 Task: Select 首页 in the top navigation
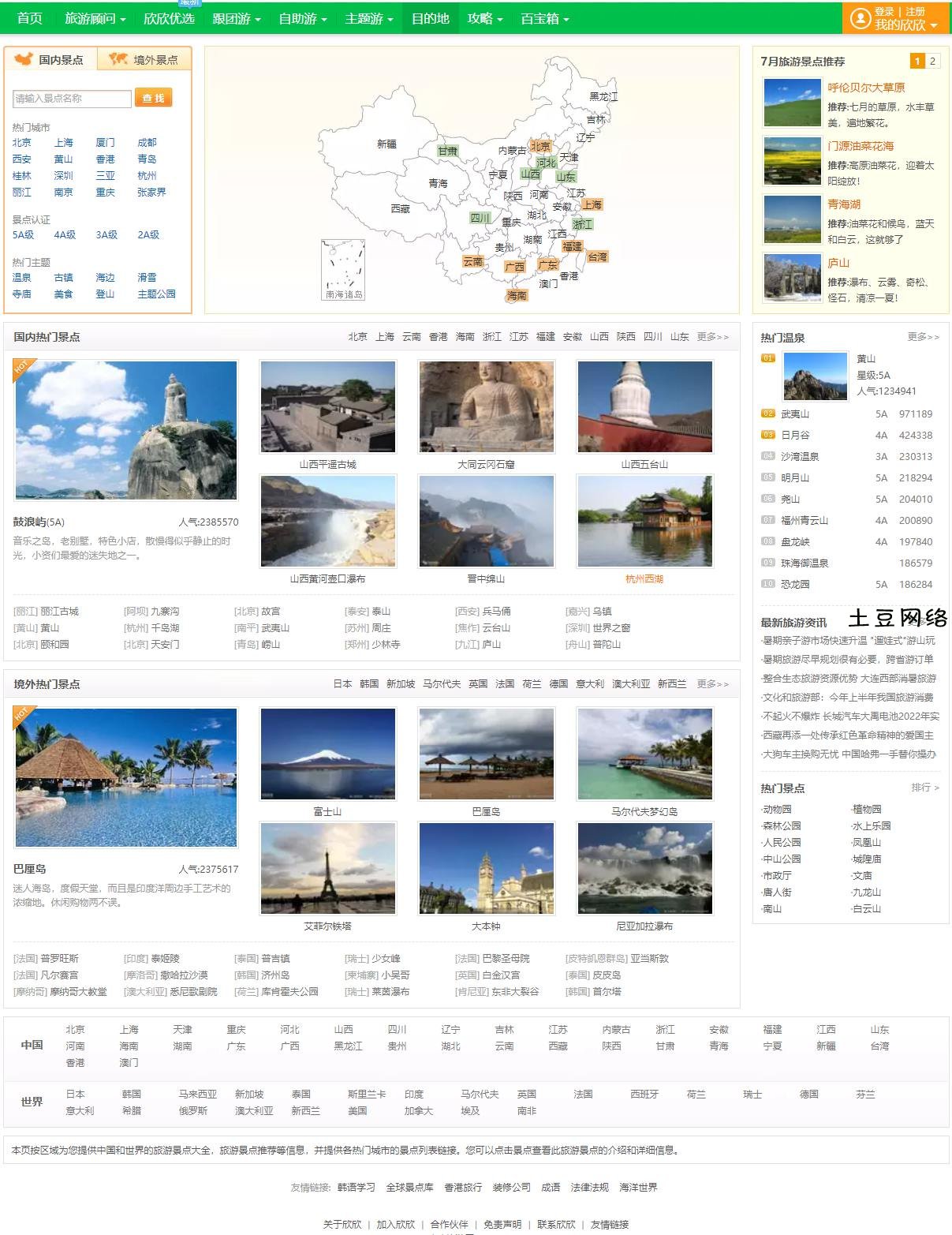click(x=29, y=18)
